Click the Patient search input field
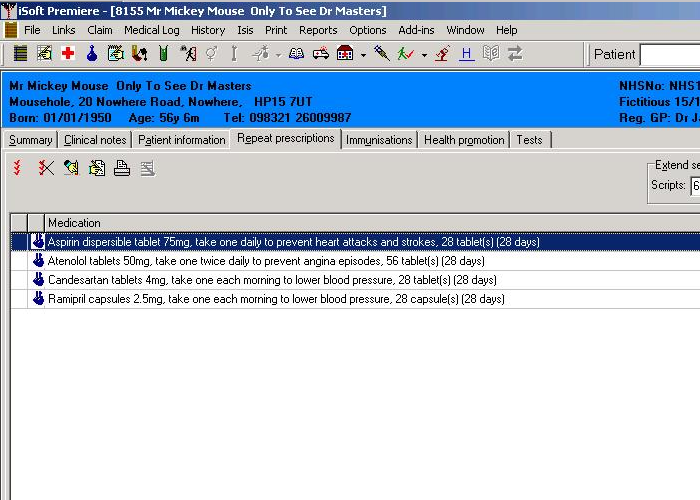The width and height of the screenshot is (700, 500). (x=670, y=54)
